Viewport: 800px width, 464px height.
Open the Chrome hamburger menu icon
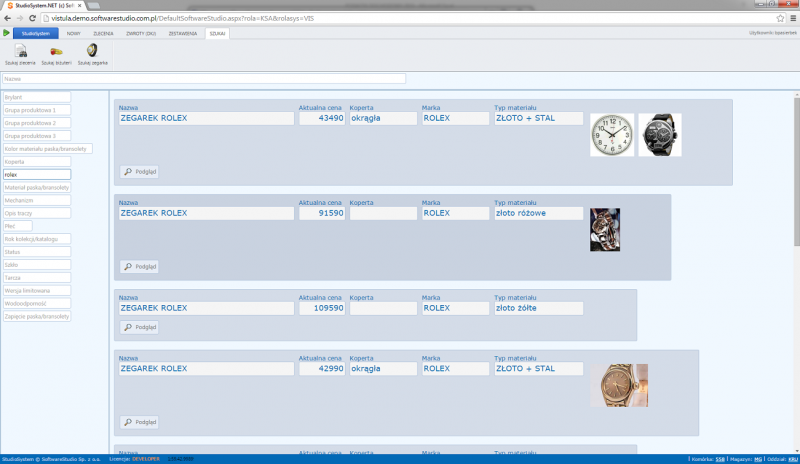(x=792, y=19)
